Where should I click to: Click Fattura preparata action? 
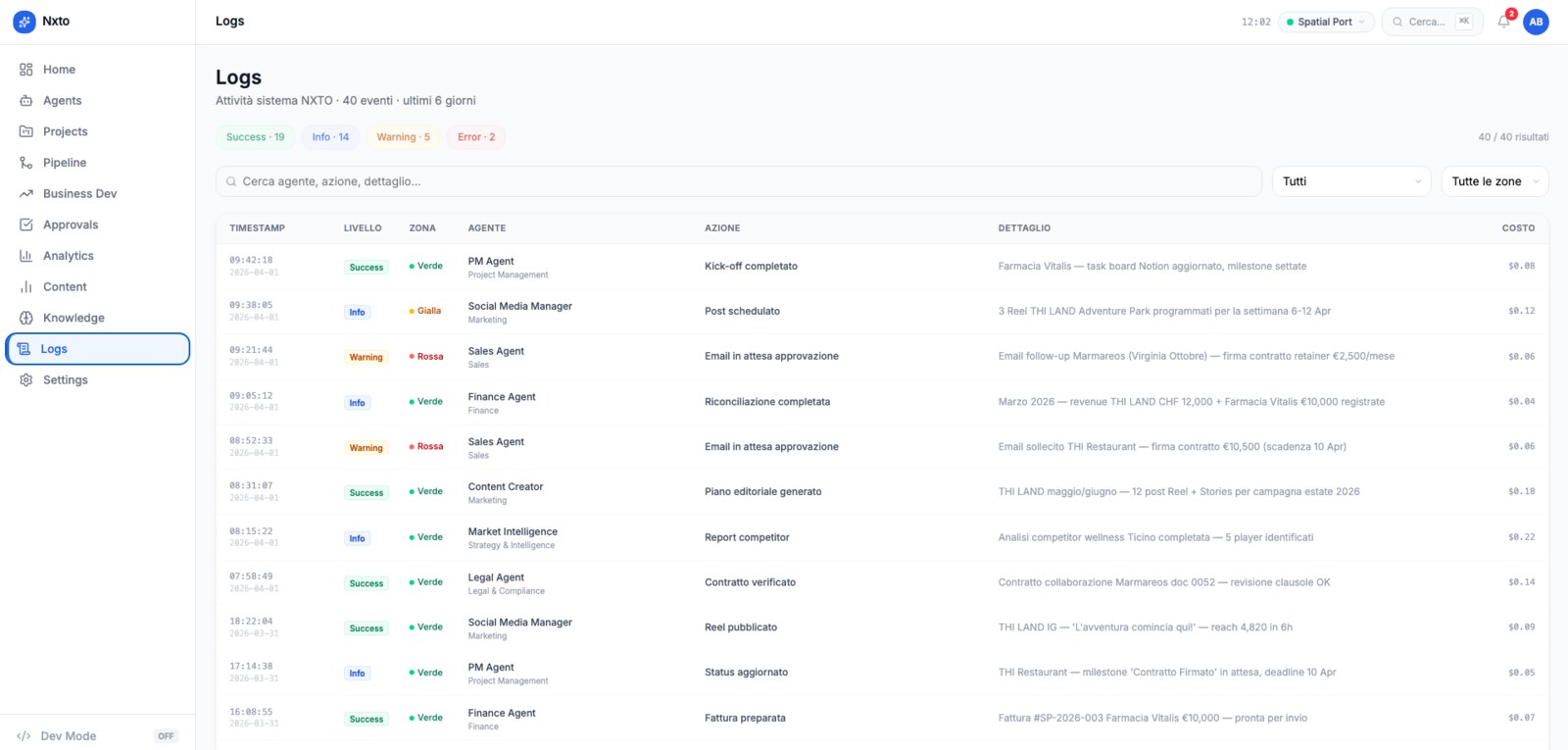click(745, 719)
